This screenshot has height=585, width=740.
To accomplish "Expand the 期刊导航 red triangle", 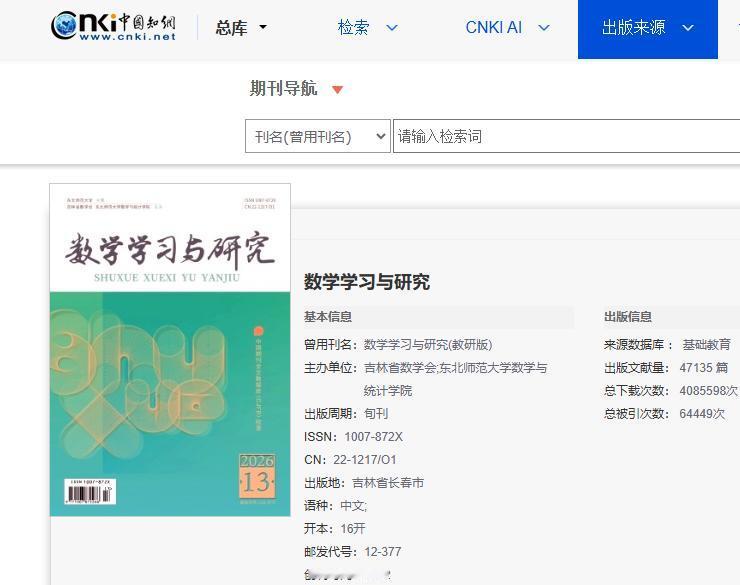I will [337, 90].
